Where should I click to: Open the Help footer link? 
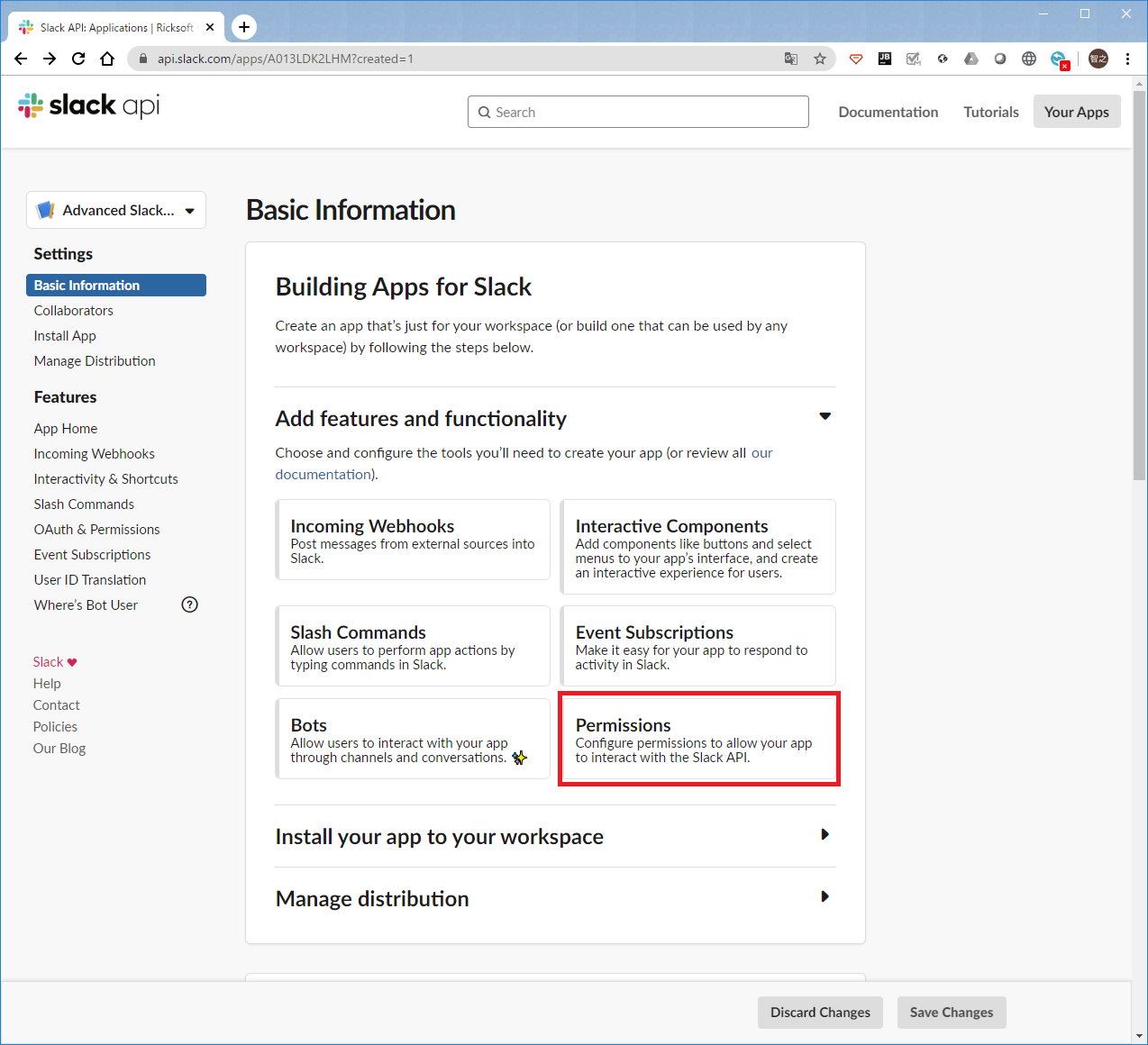pos(47,684)
